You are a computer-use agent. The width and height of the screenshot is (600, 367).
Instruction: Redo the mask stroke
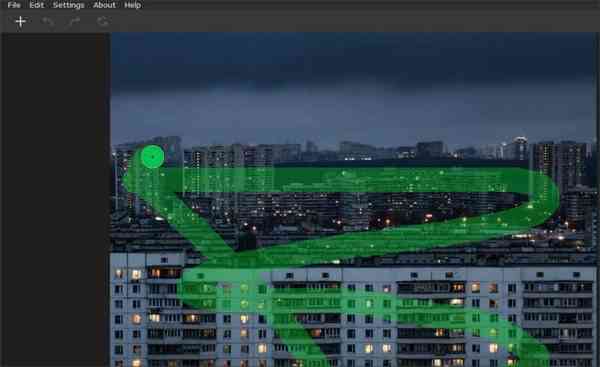75,21
